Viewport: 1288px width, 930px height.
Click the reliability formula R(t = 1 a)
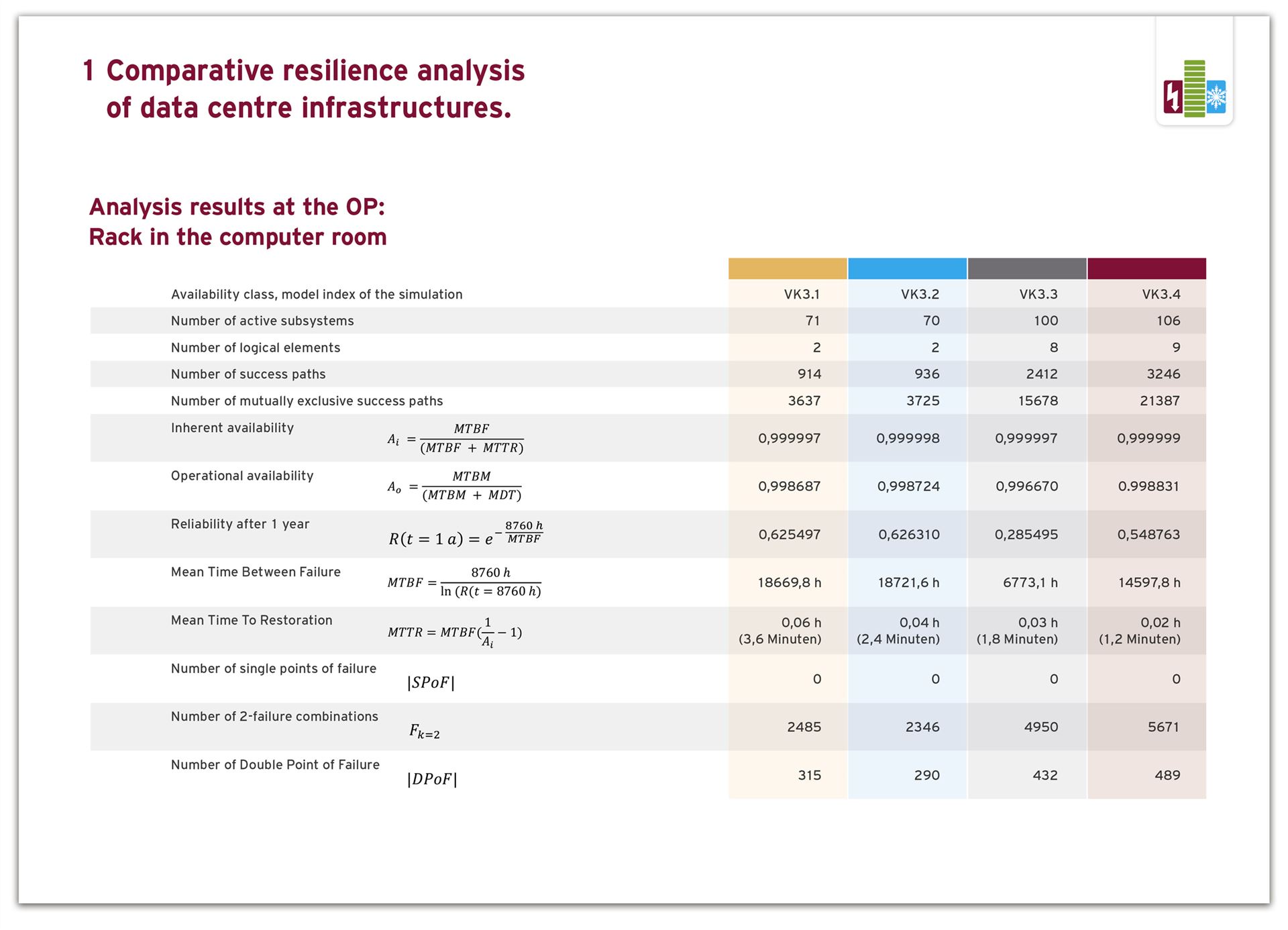point(466,533)
